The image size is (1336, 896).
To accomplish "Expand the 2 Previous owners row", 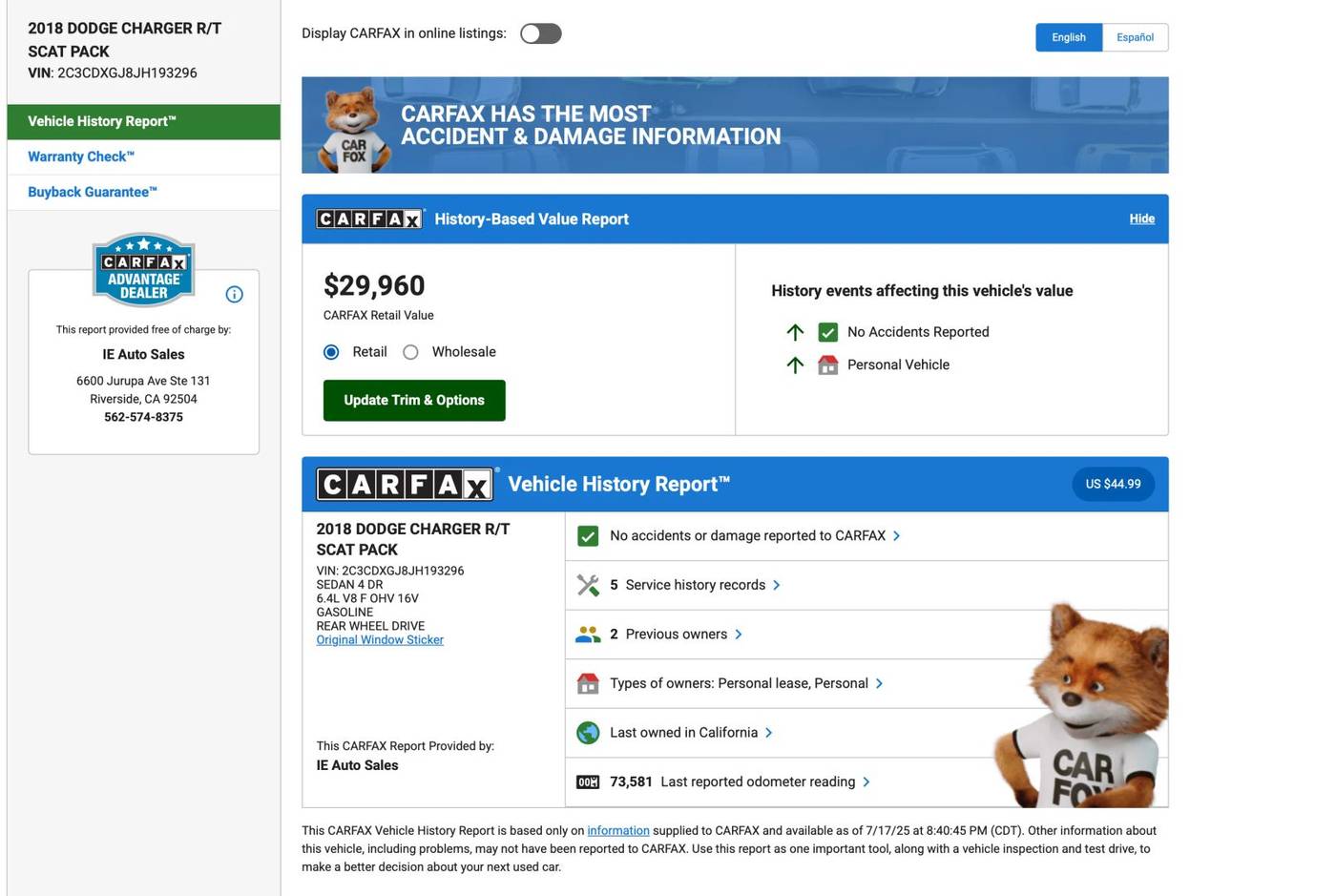I will tap(866, 635).
